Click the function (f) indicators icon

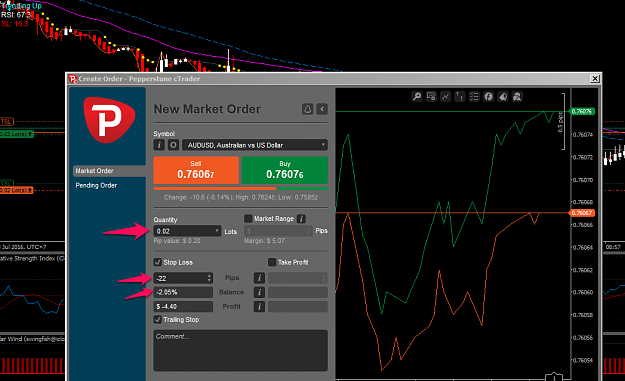[489, 96]
